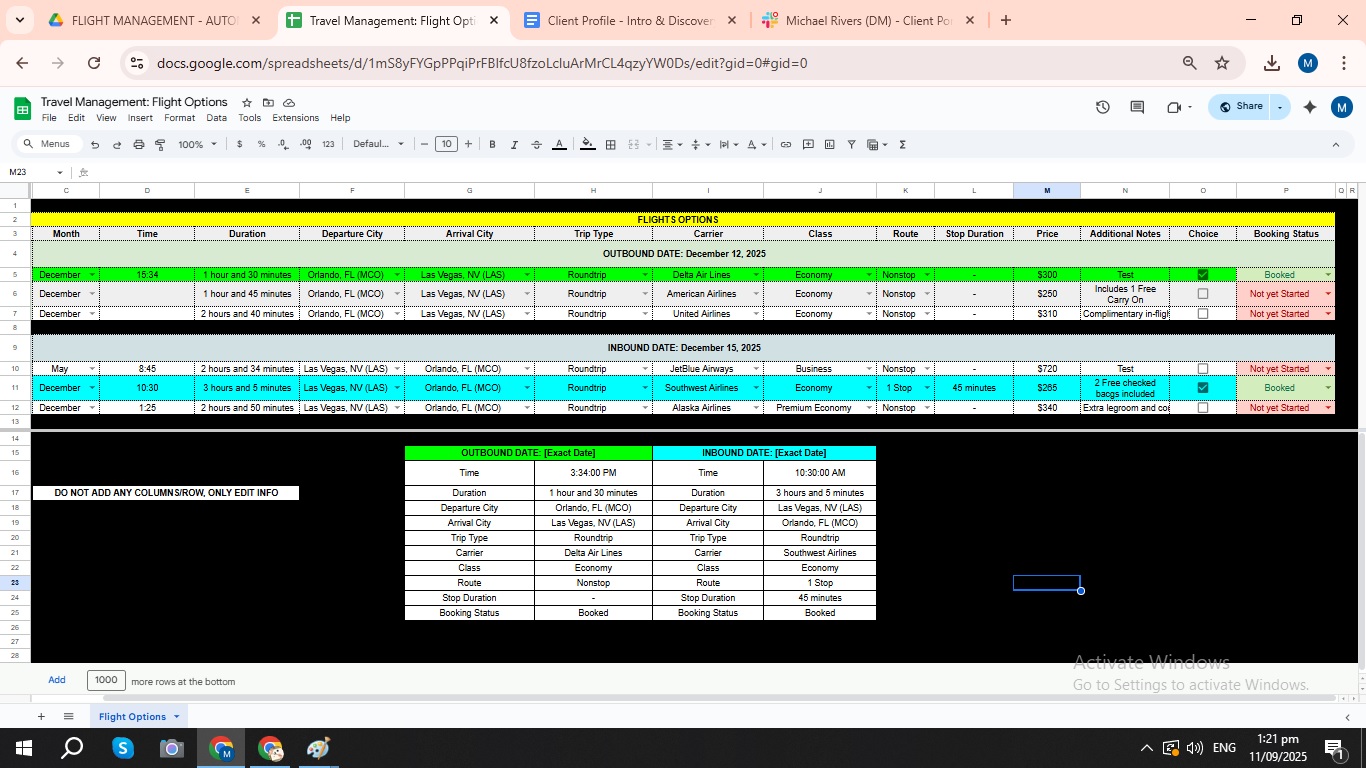
Task: Check the American Airlines choice checkbox
Action: (x=1203, y=294)
